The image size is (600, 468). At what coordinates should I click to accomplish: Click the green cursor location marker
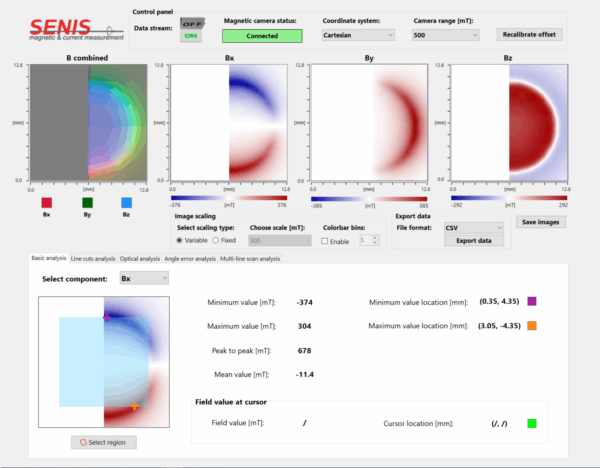point(532,423)
